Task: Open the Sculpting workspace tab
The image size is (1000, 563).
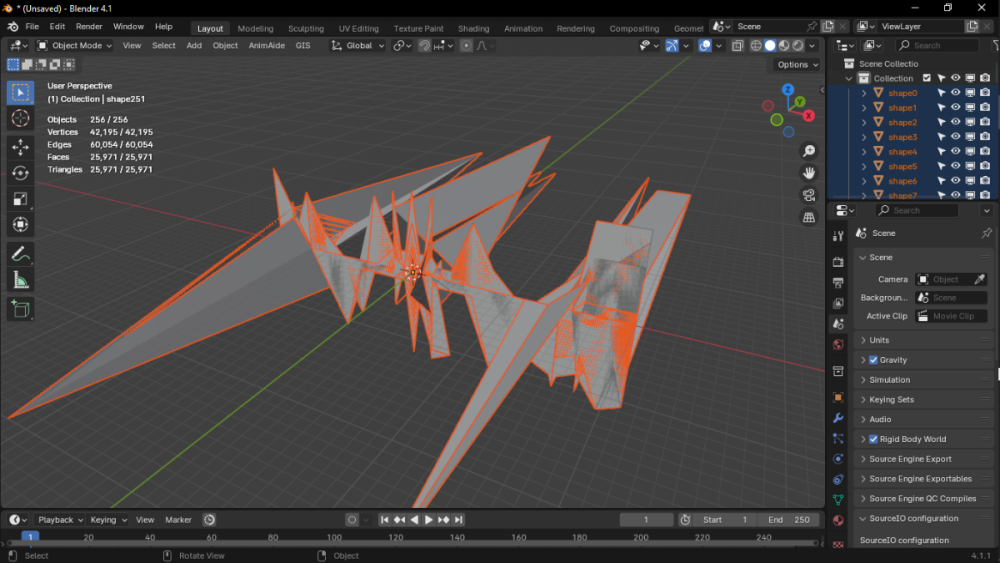Action: pyautogui.click(x=306, y=28)
